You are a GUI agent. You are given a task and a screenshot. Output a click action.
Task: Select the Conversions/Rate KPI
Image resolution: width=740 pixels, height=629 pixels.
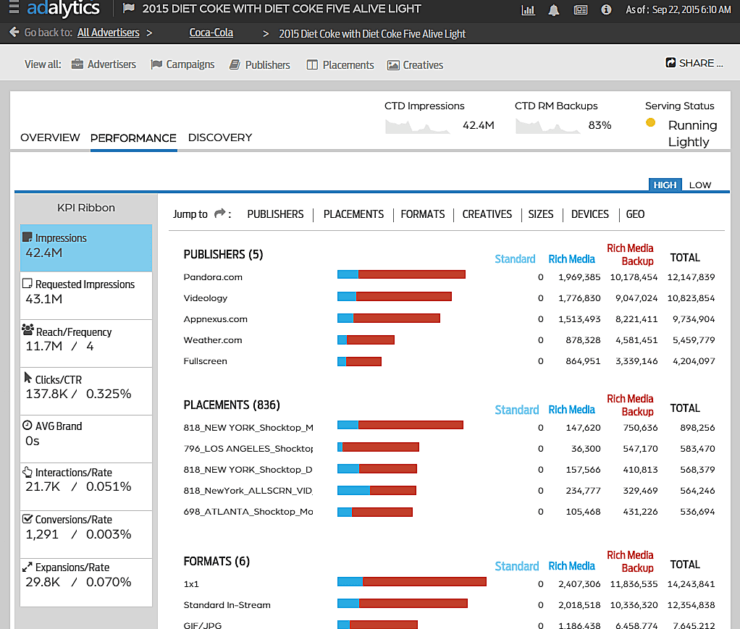(x=86, y=527)
